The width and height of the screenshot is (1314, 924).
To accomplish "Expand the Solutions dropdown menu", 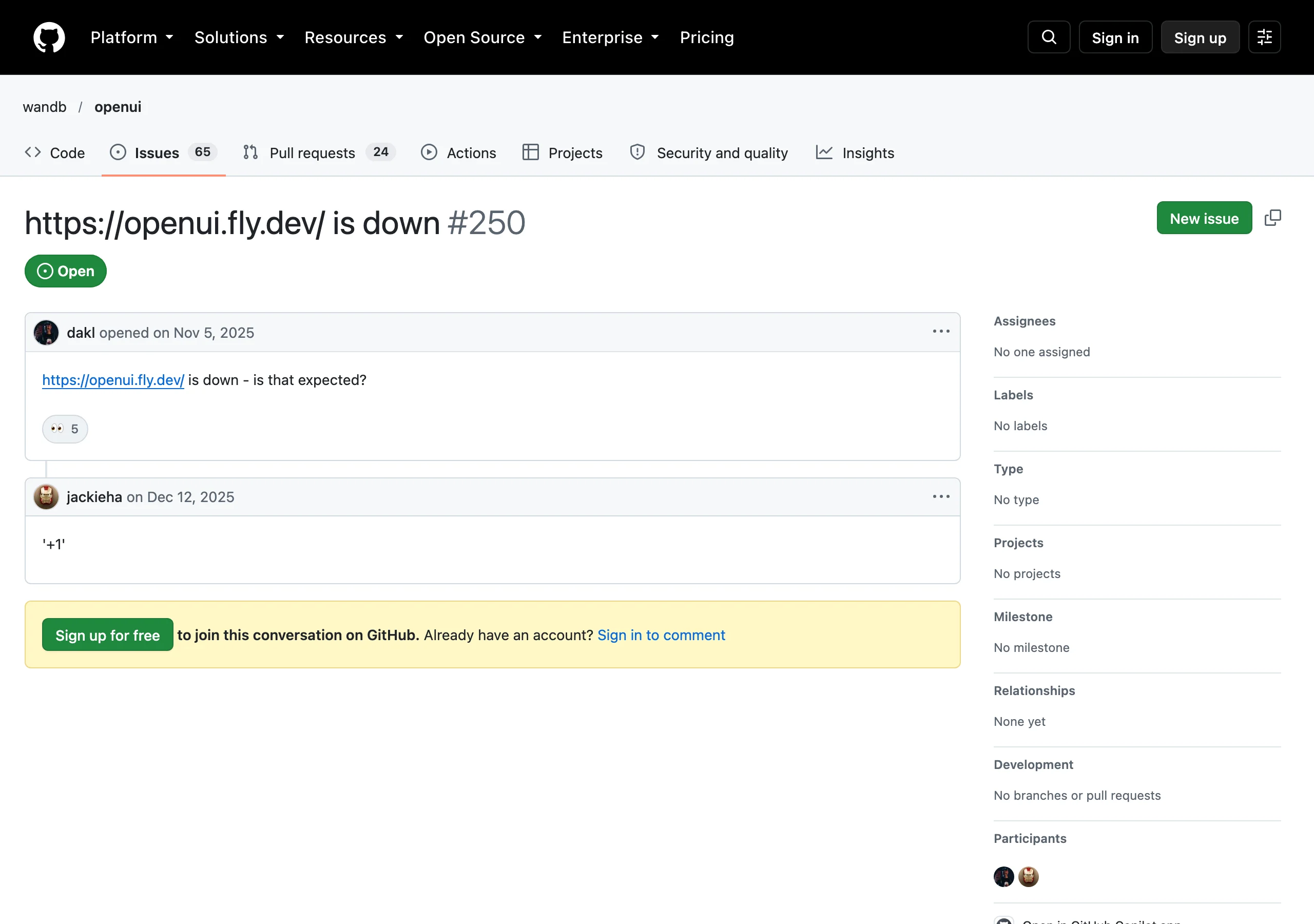I will point(239,37).
